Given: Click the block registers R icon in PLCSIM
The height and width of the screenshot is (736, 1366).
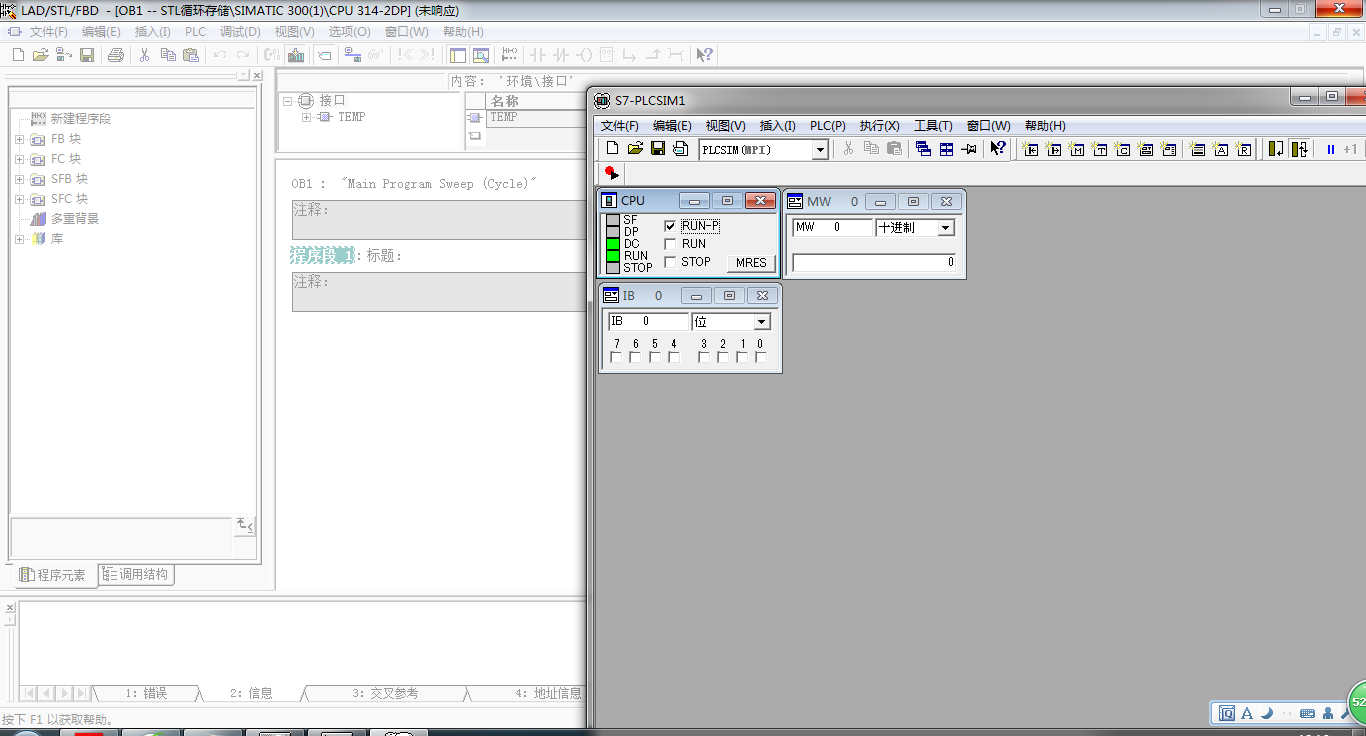Looking at the screenshot, I should pos(1244,149).
